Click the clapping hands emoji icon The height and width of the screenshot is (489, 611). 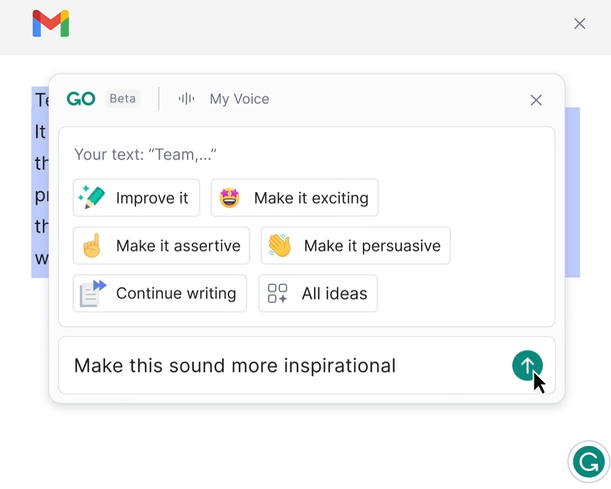tap(280, 246)
